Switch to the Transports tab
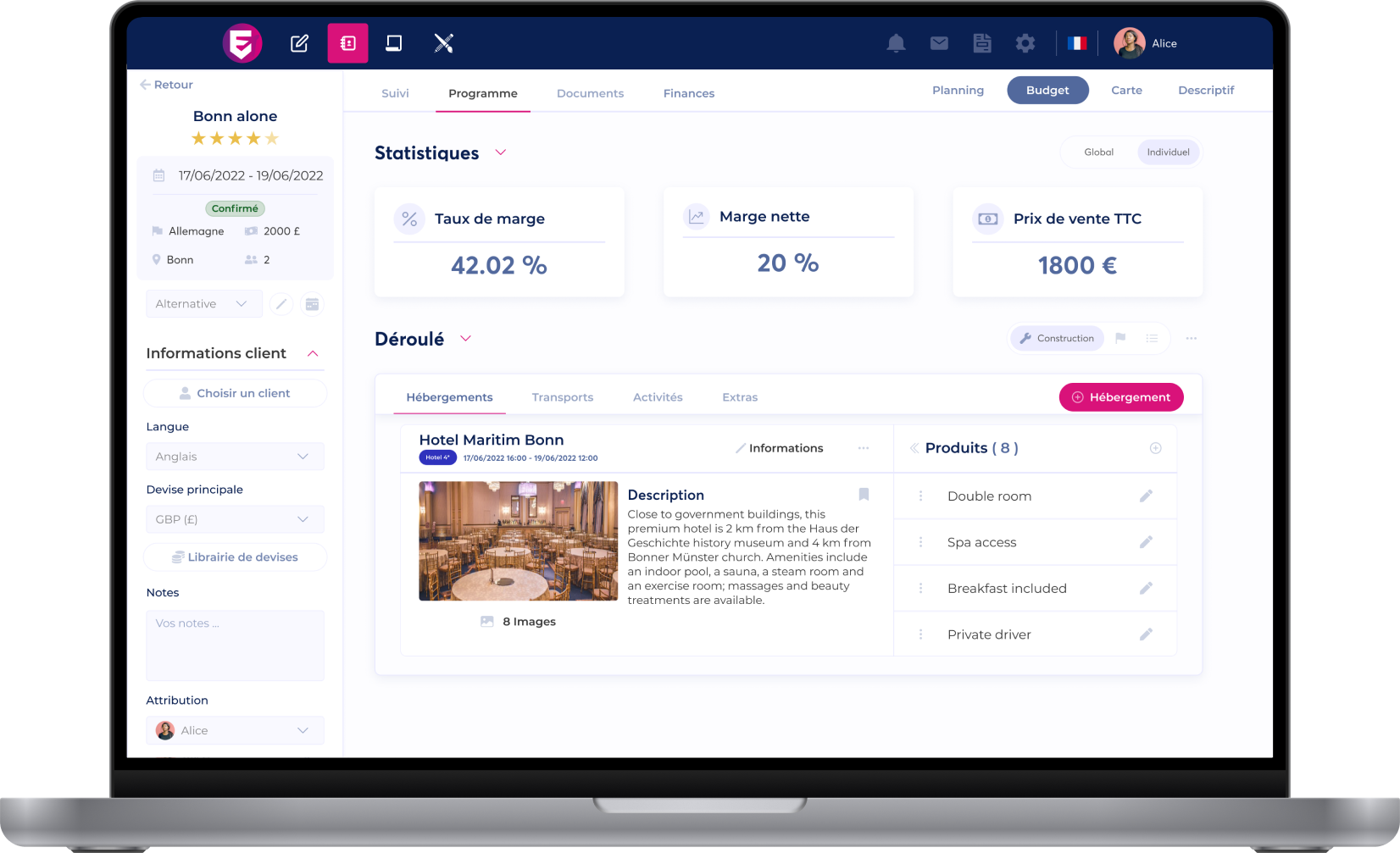The height and width of the screenshot is (853, 1400). pos(563,396)
